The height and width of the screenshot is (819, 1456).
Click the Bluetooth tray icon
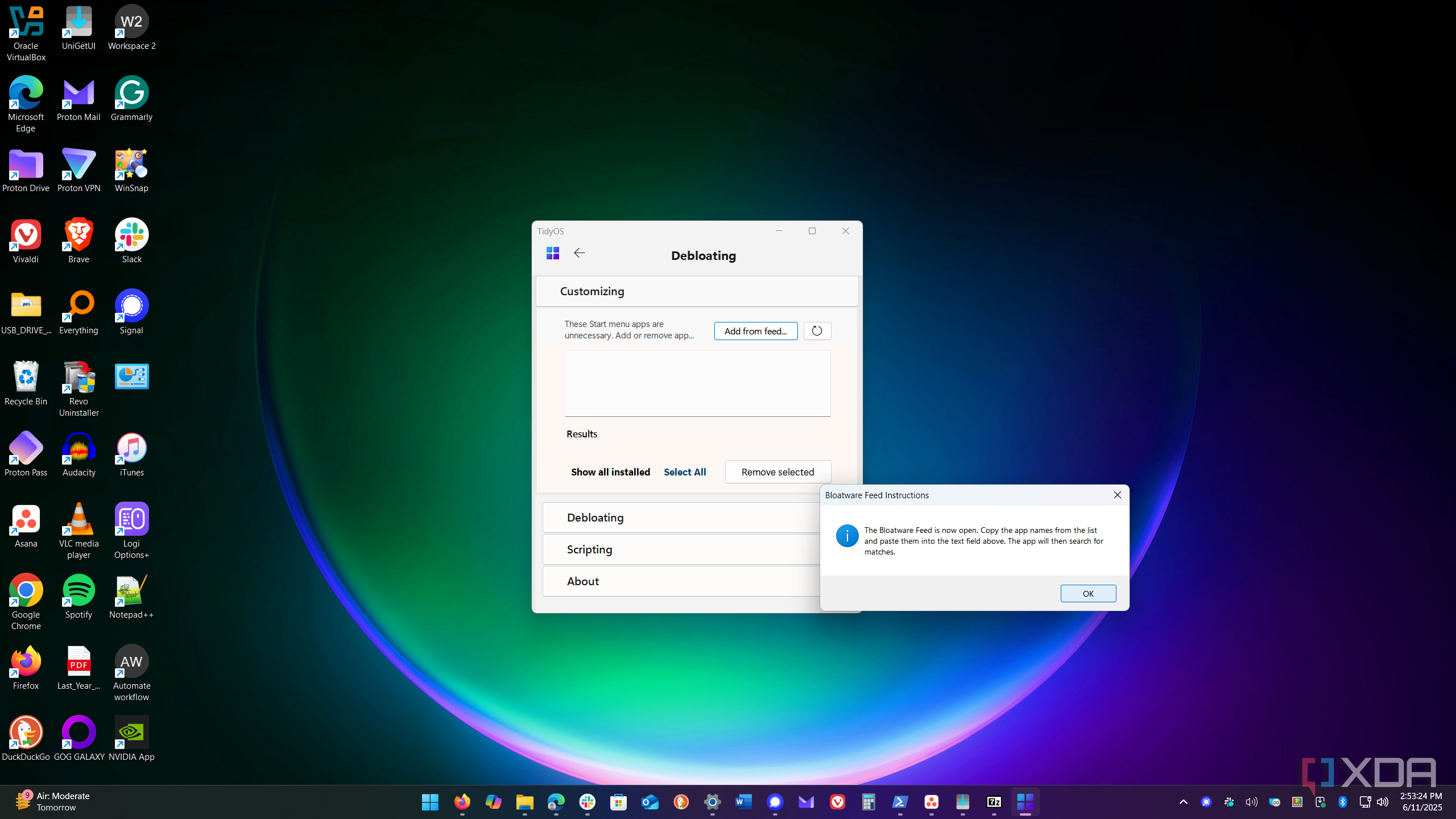(1343, 802)
